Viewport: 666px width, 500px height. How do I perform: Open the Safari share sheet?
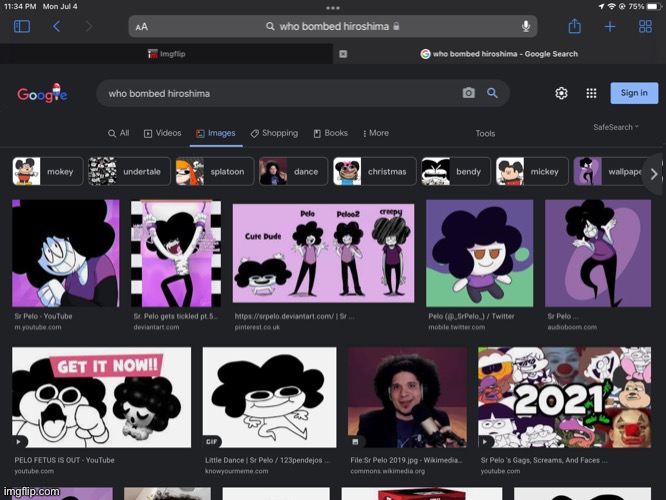click(574, 26)
